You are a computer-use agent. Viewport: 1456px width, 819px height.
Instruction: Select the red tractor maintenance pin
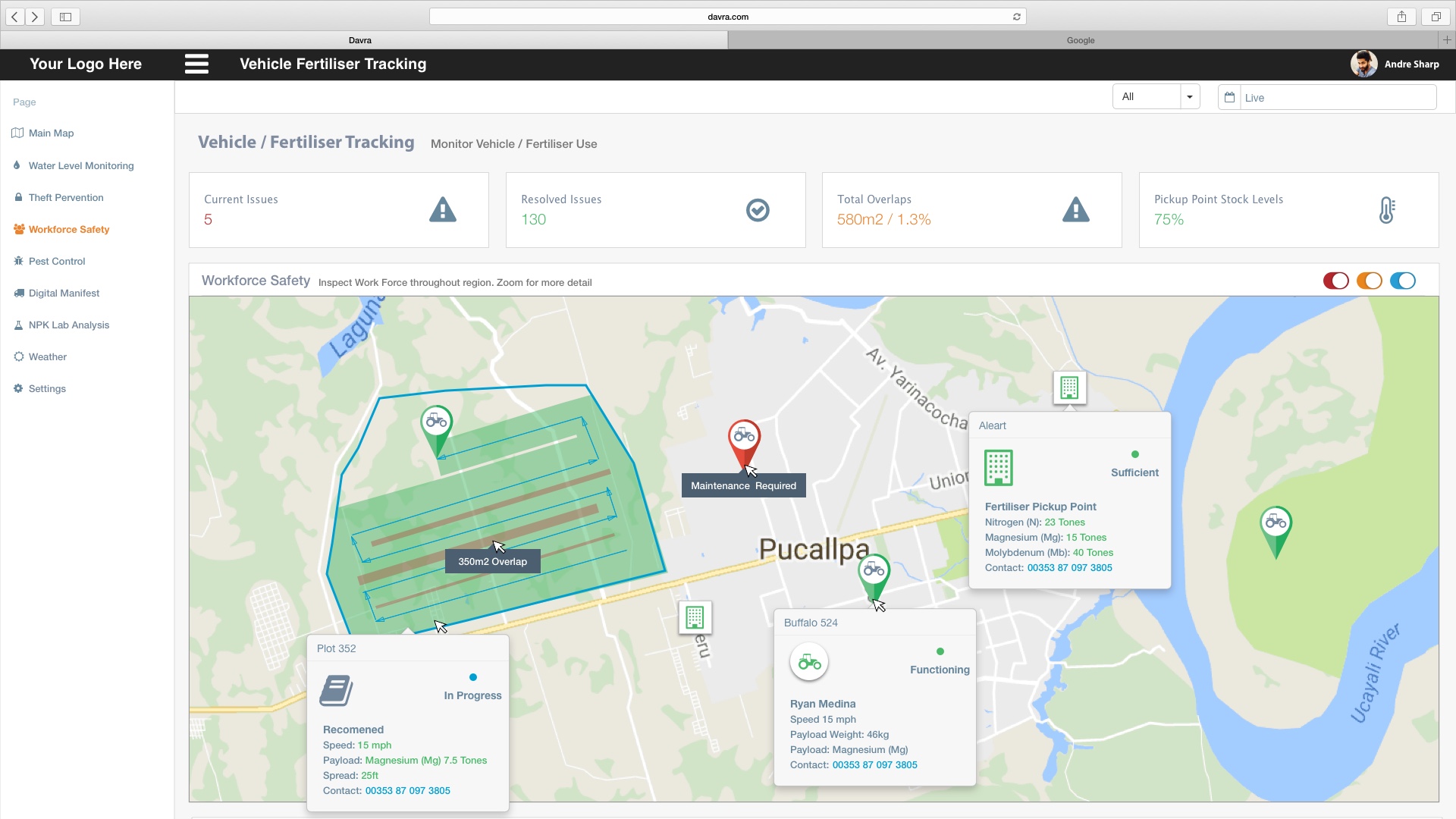click(745, 444)
